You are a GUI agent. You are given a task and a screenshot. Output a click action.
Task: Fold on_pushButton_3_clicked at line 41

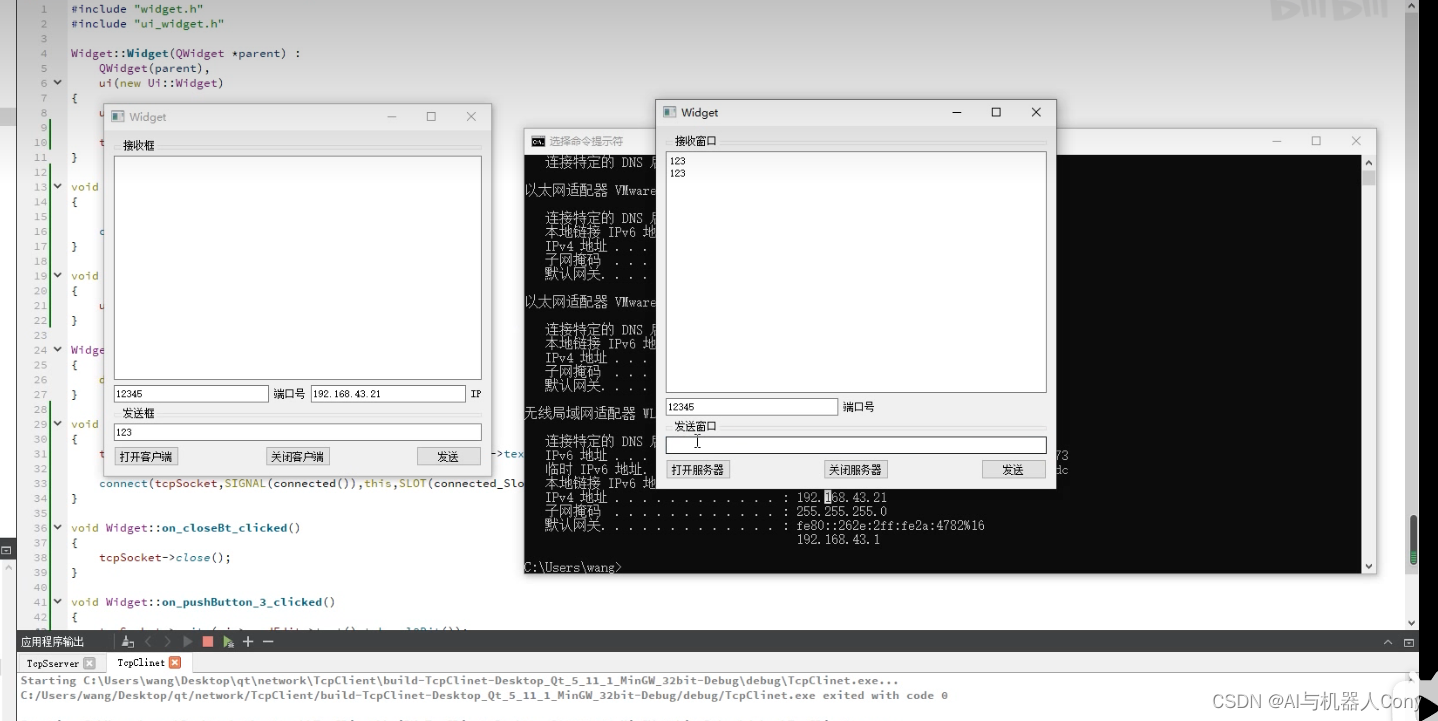pyautogui.click(x=57, y=602)
